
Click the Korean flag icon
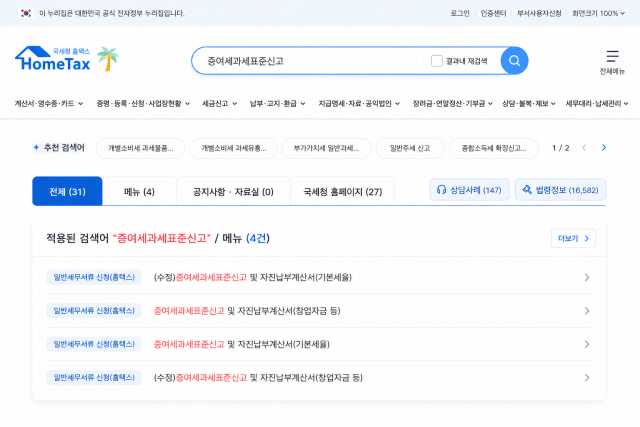click(x=26, y=13)
